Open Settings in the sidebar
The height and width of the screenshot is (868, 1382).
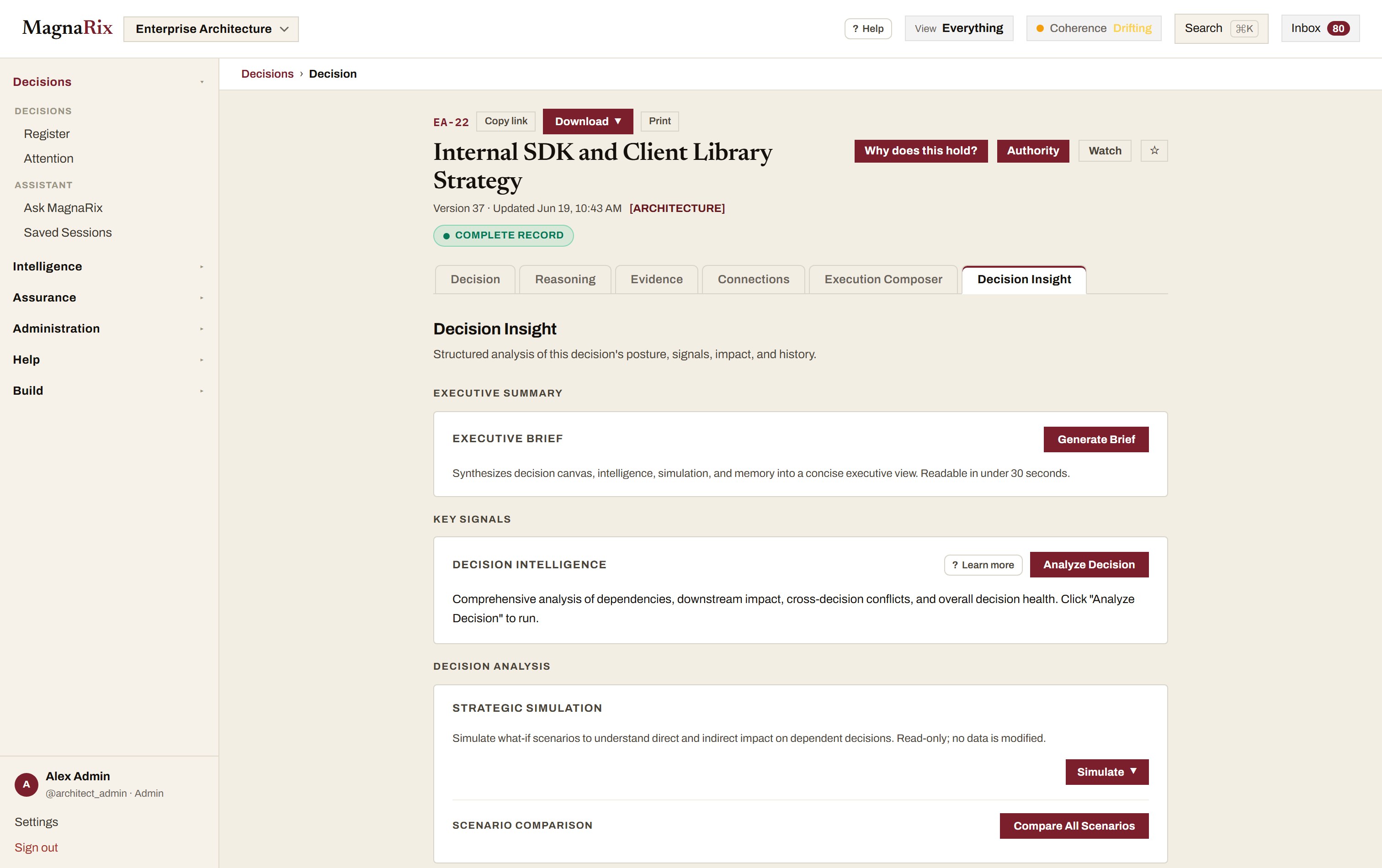[36, 821]
